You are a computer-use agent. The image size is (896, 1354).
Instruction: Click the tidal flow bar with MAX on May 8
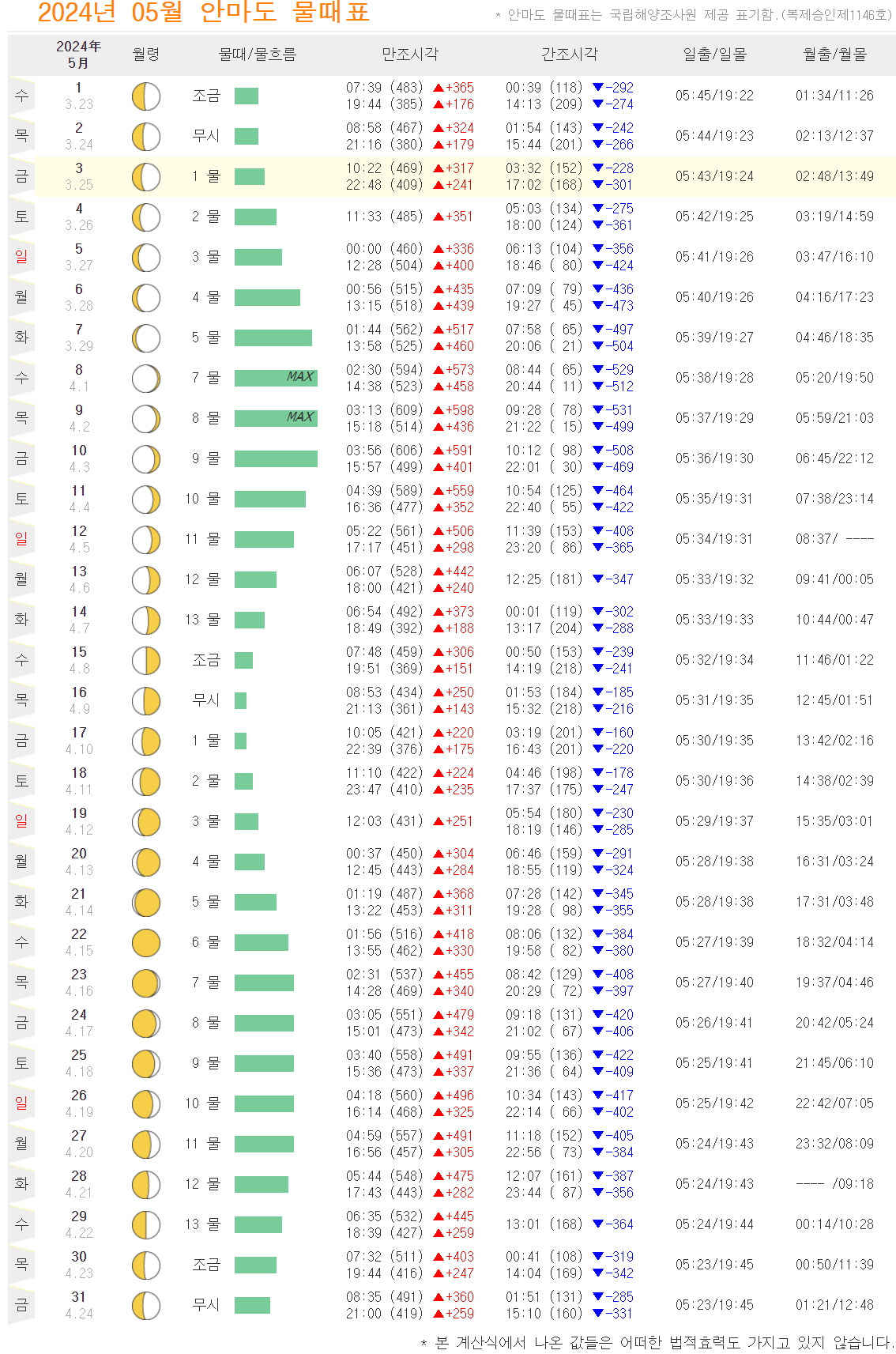276,378
